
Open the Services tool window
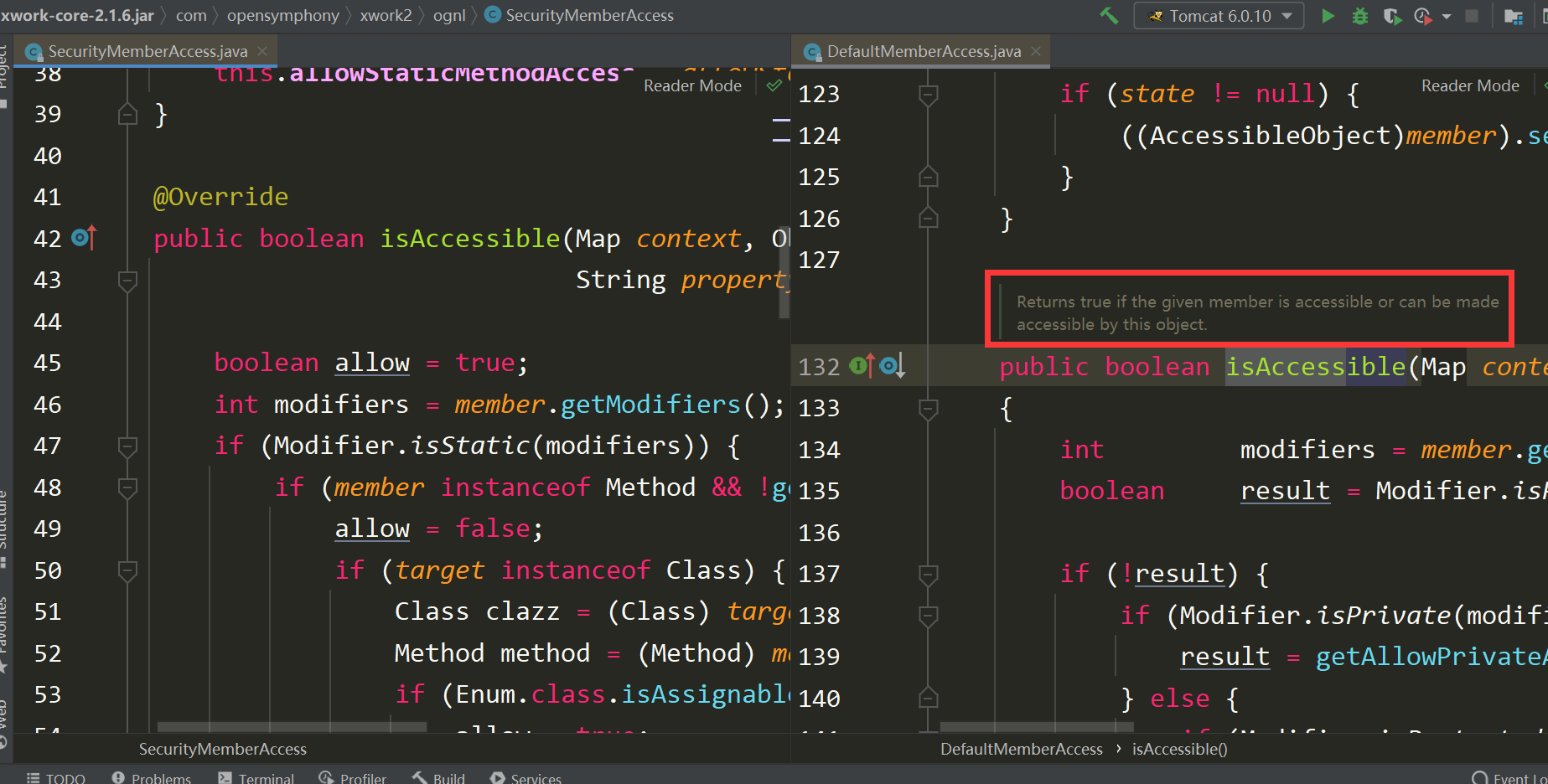pos(526,777)
